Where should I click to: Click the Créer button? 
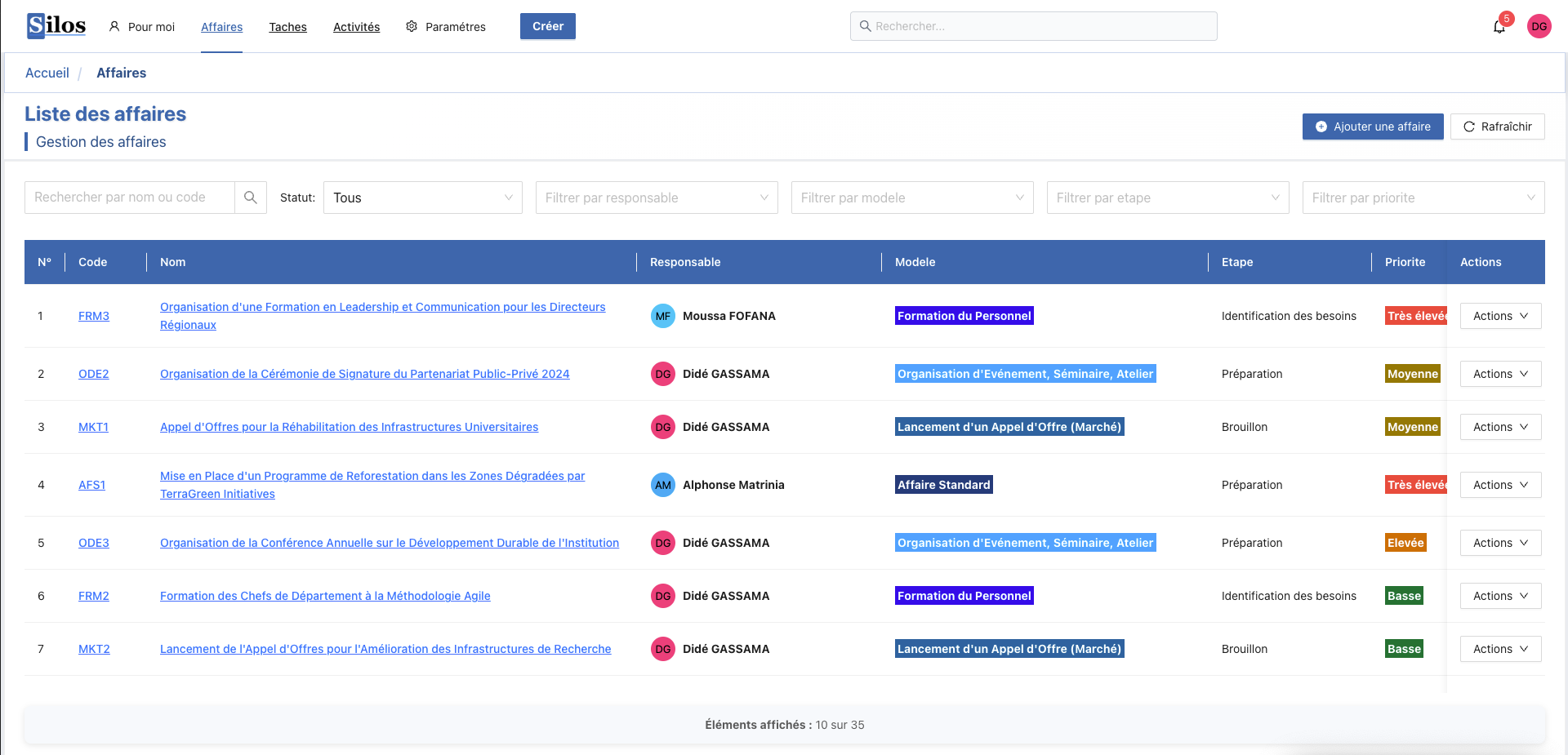[547, 25]
